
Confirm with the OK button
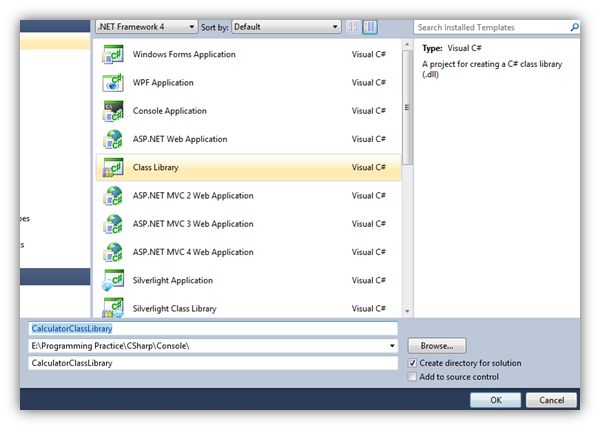[496, 400]
